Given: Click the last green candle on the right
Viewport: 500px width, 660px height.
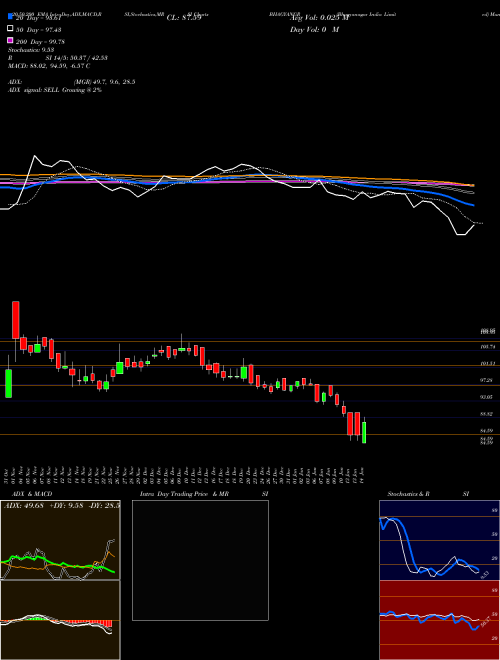Looking at the screenshot, I should (x=364, y=433).
